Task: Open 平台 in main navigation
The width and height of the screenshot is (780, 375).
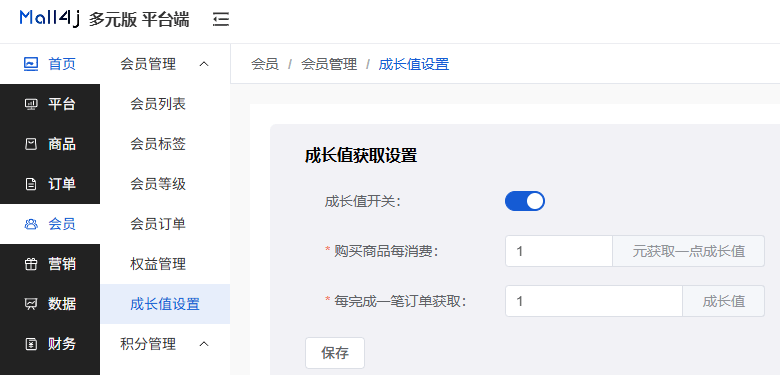Action: (50, 104)
